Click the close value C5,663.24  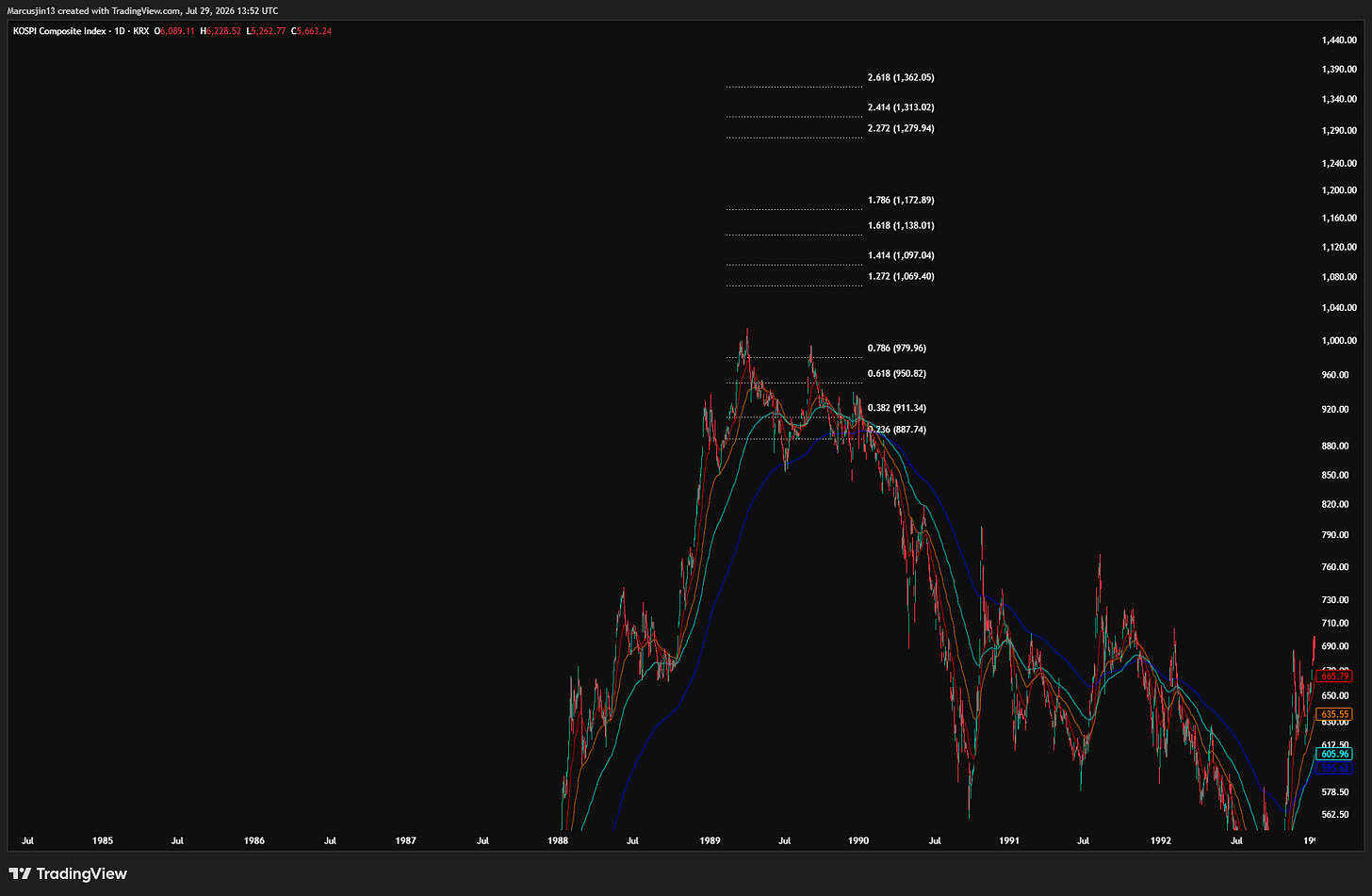(311, 31)
